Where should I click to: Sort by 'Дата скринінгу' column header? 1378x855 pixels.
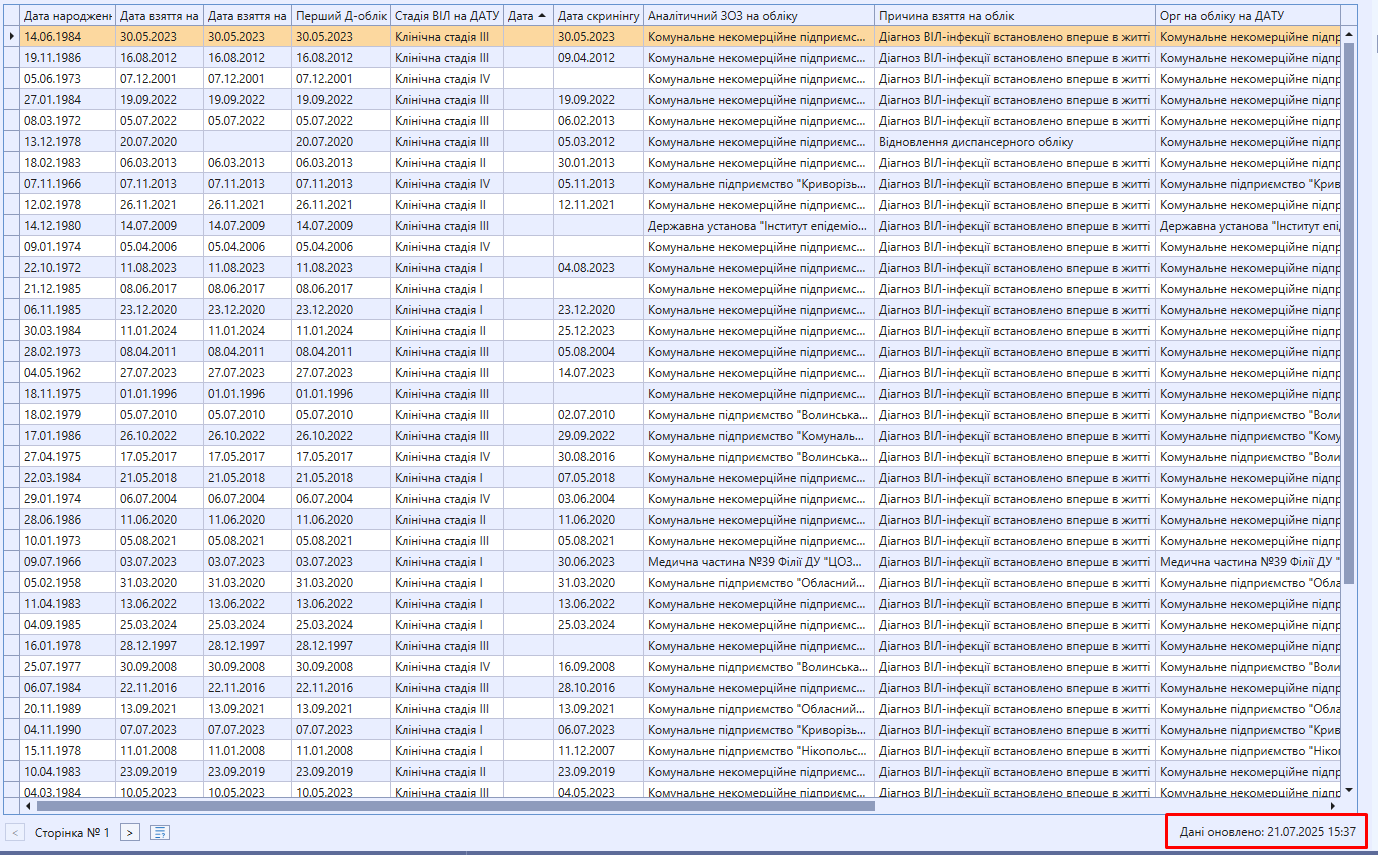coord(598,16)
